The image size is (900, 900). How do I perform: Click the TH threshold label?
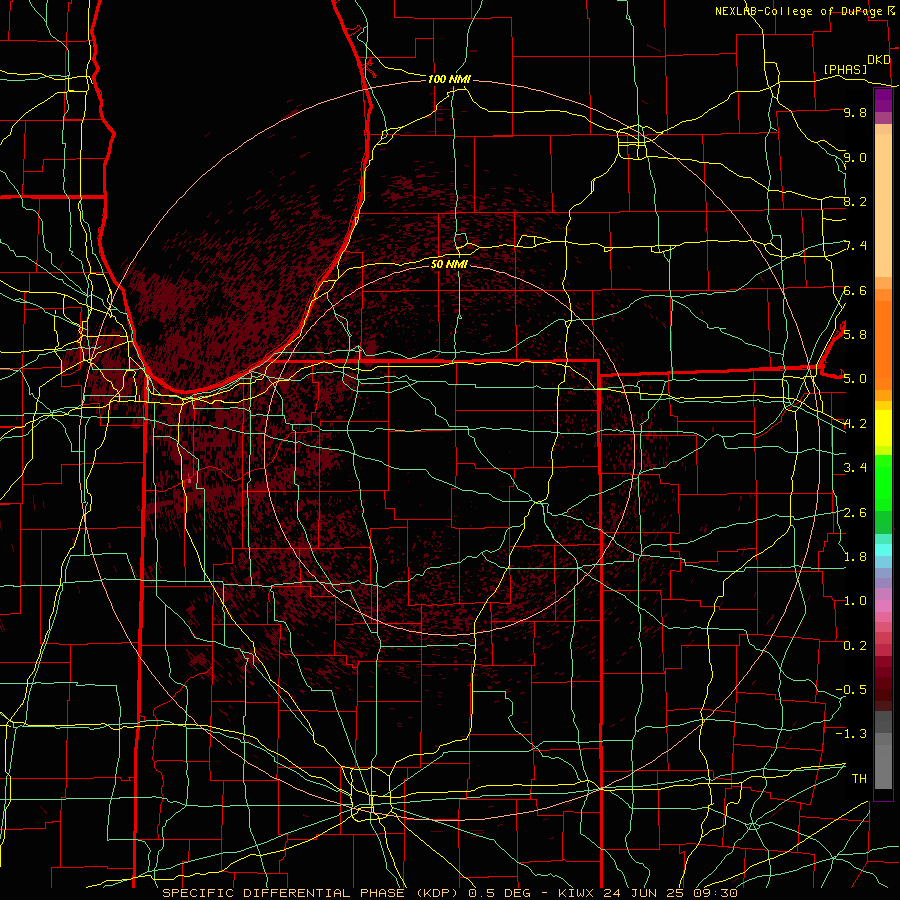coord(859,778)
